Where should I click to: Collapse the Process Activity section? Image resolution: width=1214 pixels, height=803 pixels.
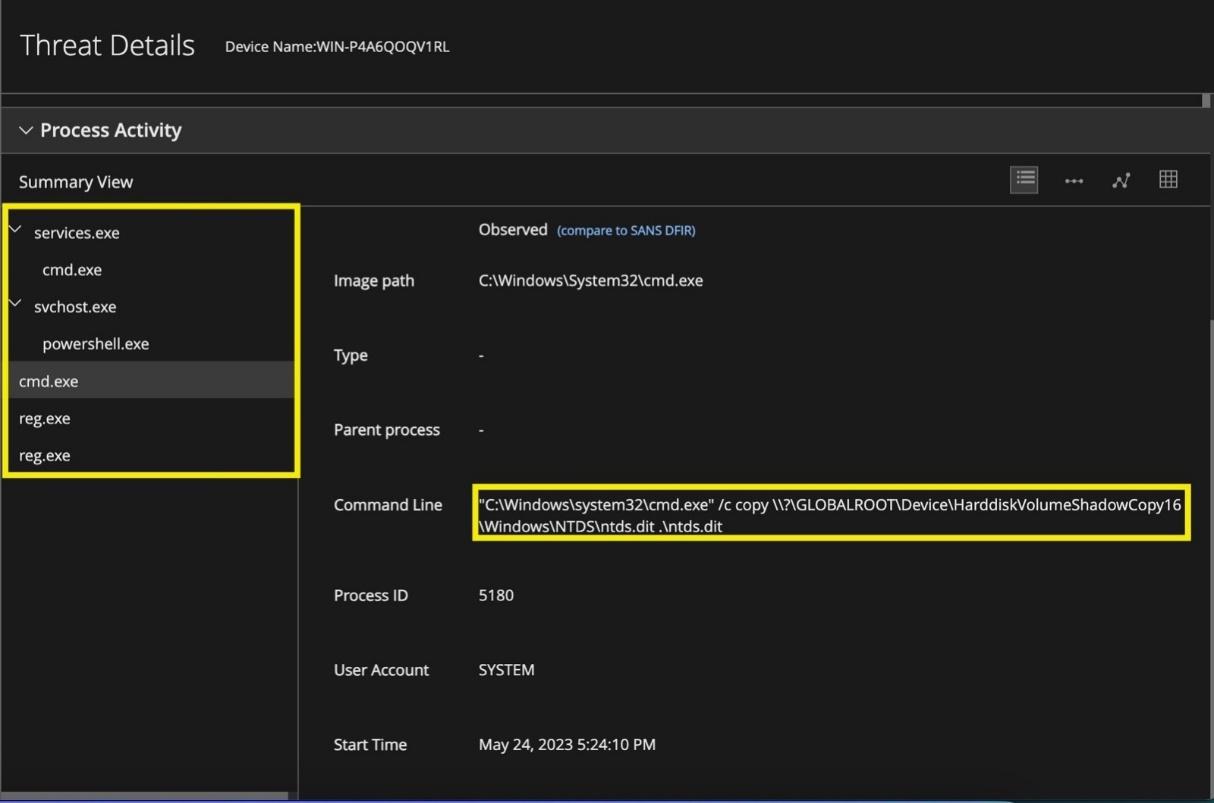click(26, 131)
